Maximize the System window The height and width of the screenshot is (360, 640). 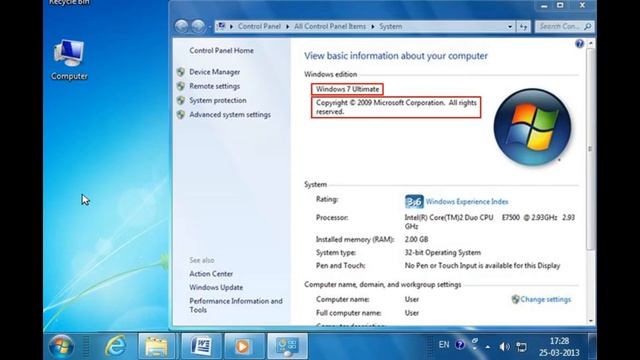(x=560, y=6)
